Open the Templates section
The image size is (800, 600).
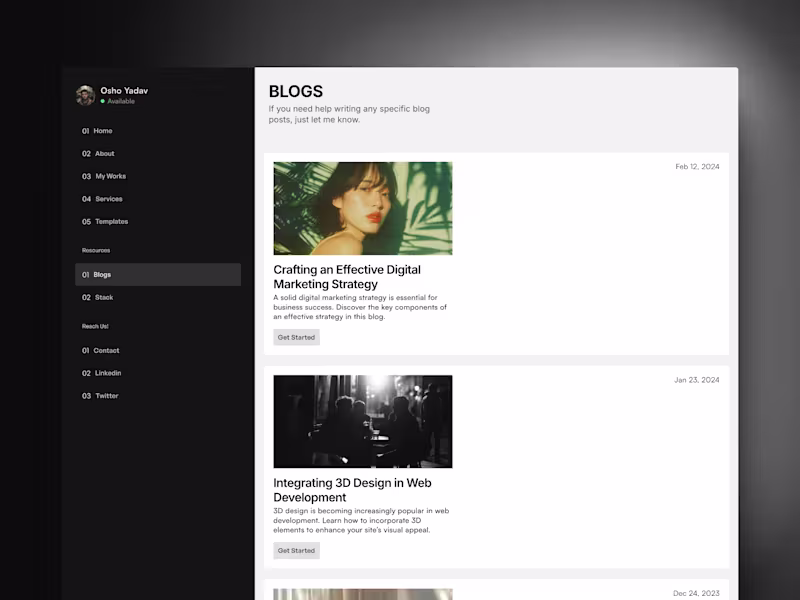tap(105, 222)
